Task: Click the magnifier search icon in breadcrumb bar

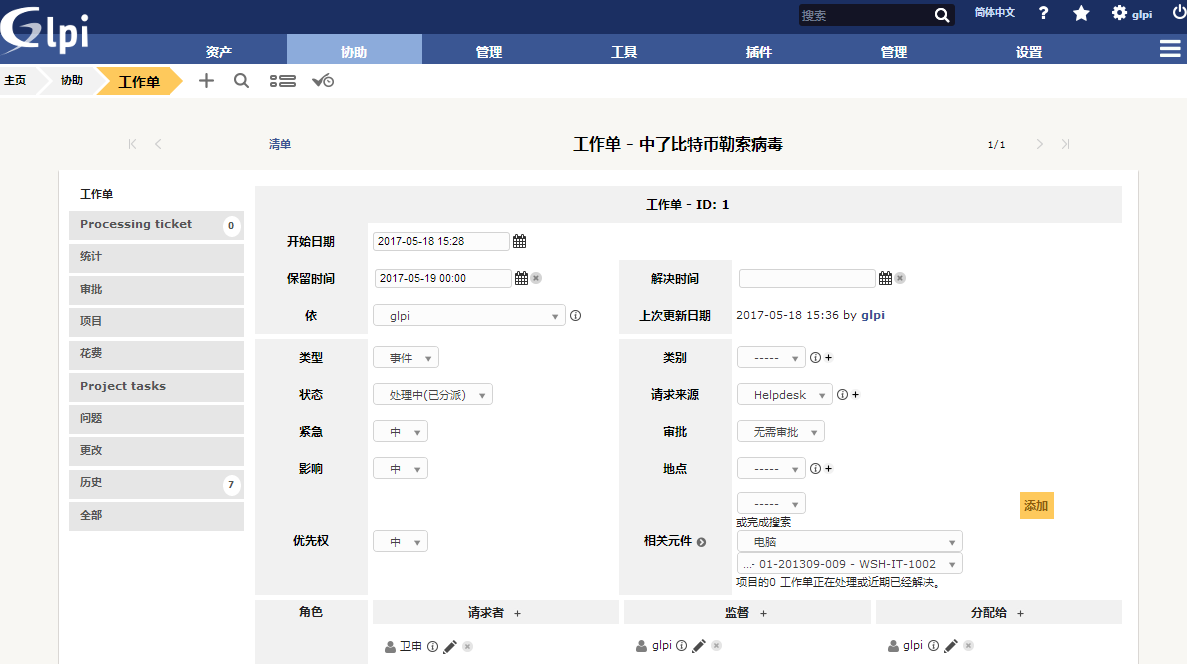Action: click(241, 81)
